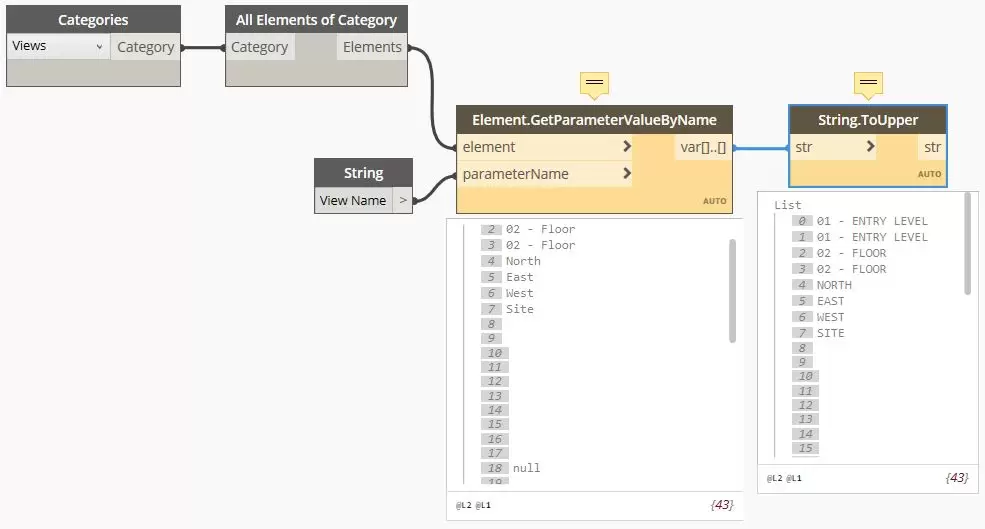Click the Category output port of Categories
The image size is (985, 529).
[x=145, y=47]
